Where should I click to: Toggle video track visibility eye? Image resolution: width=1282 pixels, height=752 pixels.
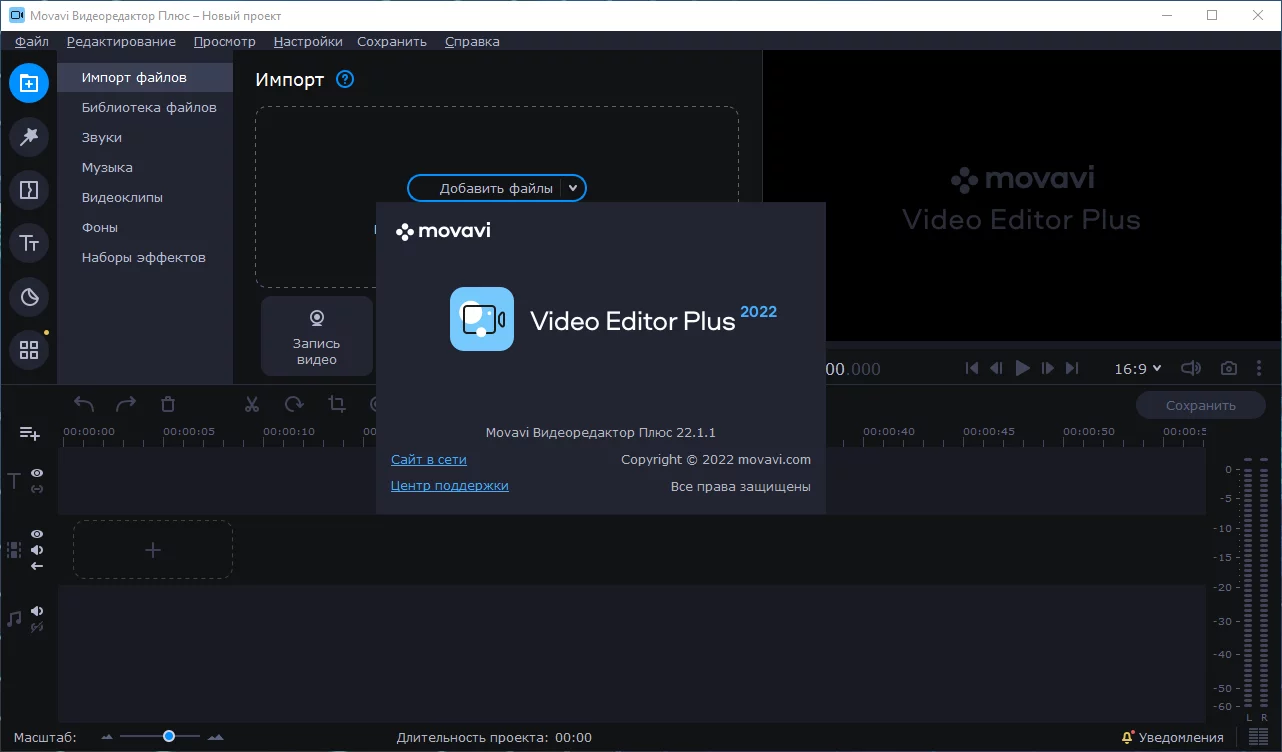(x=37, y=534)
